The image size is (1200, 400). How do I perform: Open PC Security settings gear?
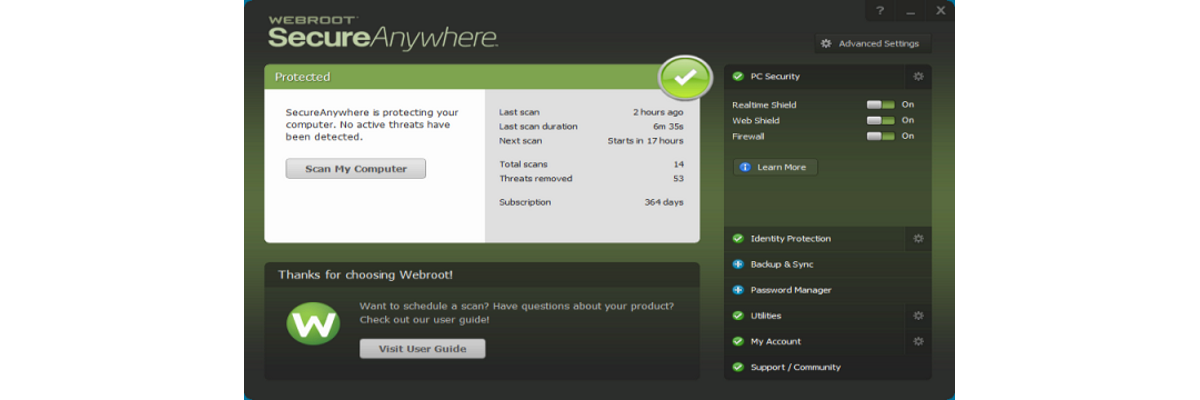918,76
